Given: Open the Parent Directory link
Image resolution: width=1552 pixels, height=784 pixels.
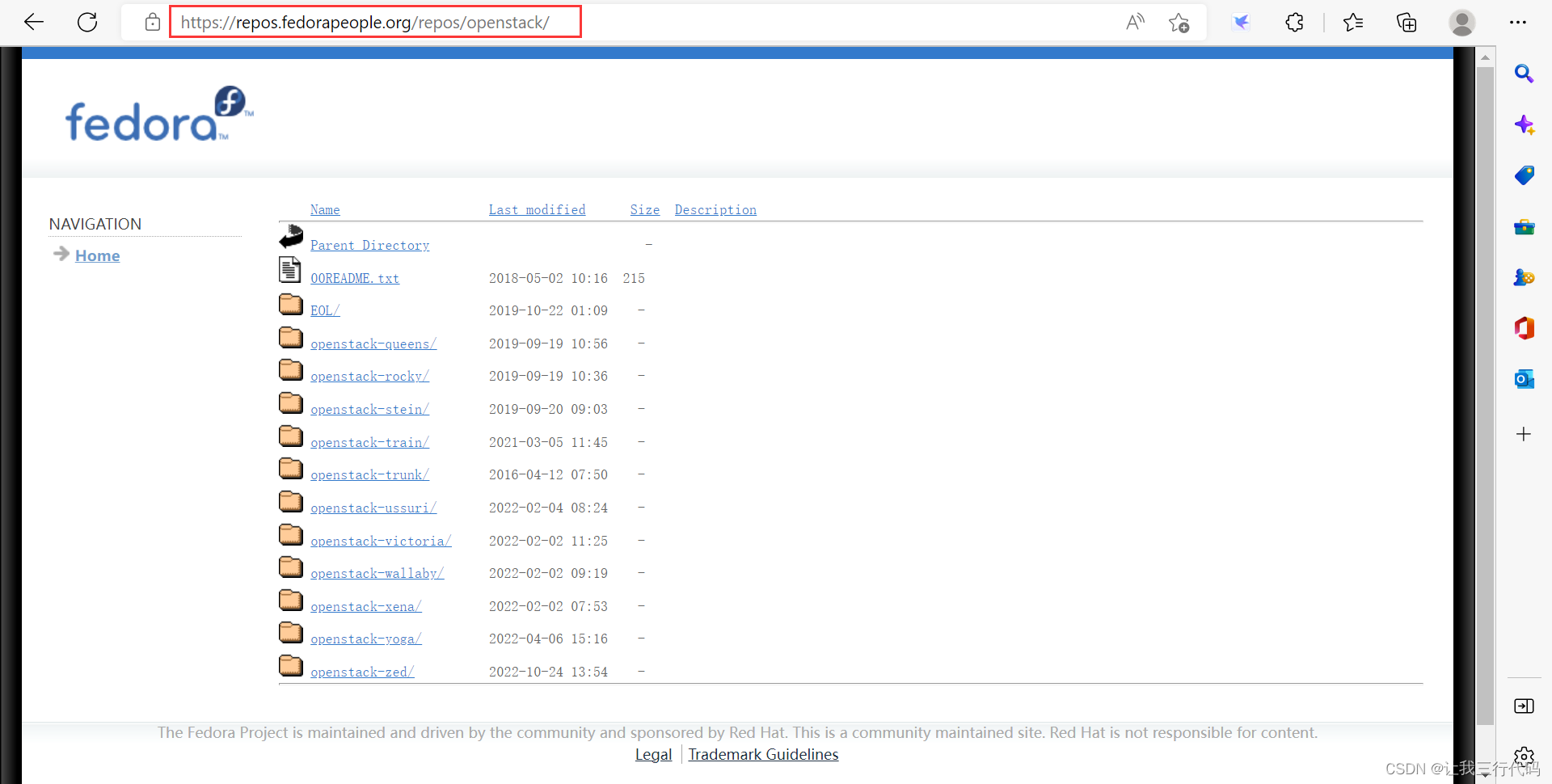Looking at the screenshot, I should pyautogui.click(x=369, y=246).
